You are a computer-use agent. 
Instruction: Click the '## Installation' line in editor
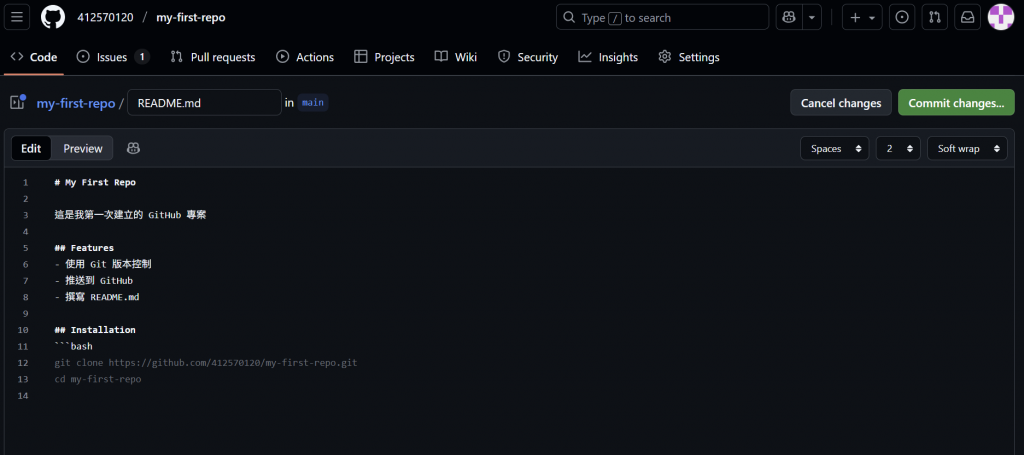[x=95, y=330]
